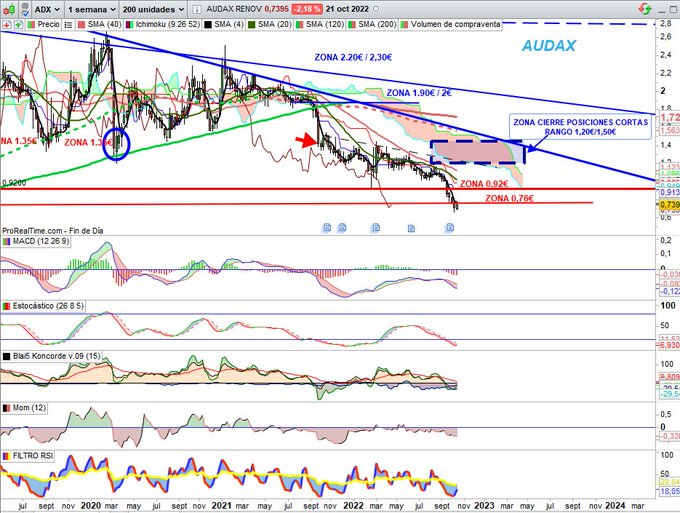
Task: Click the green plus icon in indicator bar
Action: (x=18, y=25)
